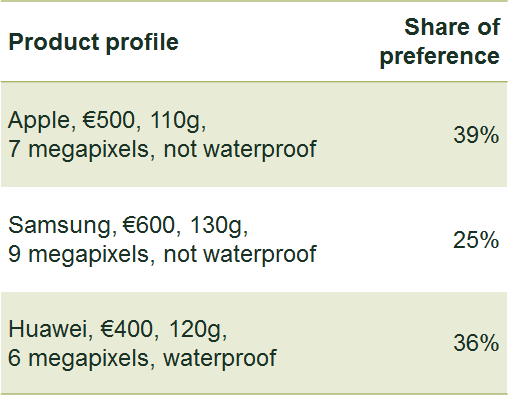Select waterproof in the Huawei row
The height and width of the screenshot is (395, 509).
tap(220, 360)
